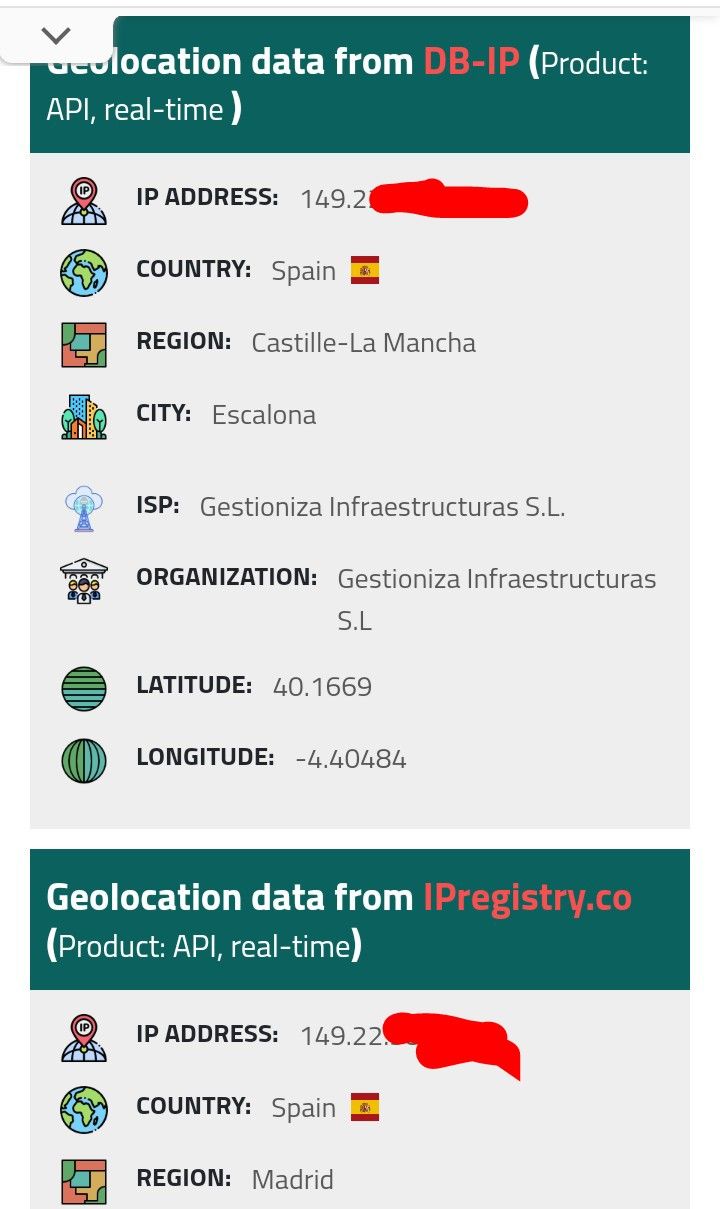720x1209 pixels.
Task: Expand the chevron dropdown at top left
Action: click(56, 36)
